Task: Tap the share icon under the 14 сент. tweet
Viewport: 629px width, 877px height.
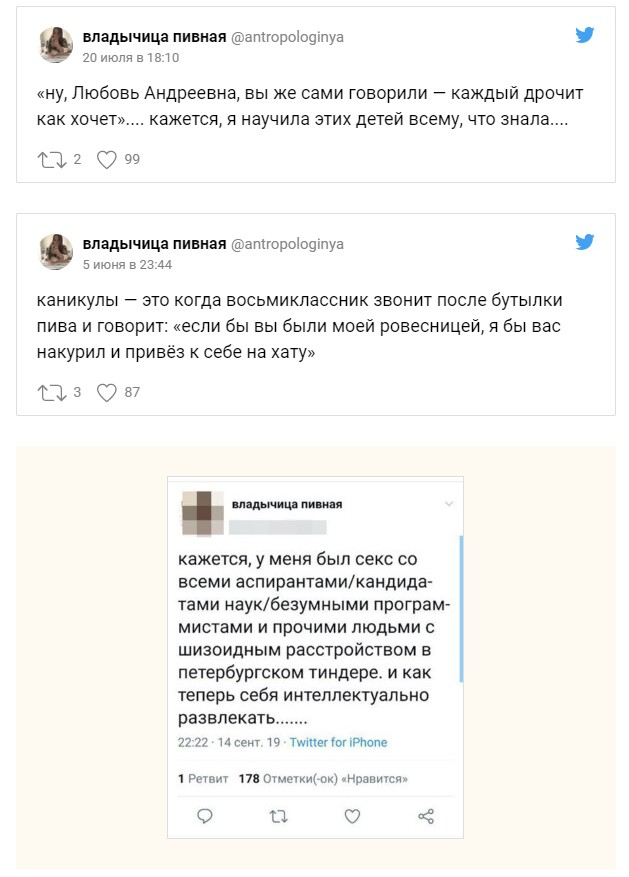Action: [426, 816]
